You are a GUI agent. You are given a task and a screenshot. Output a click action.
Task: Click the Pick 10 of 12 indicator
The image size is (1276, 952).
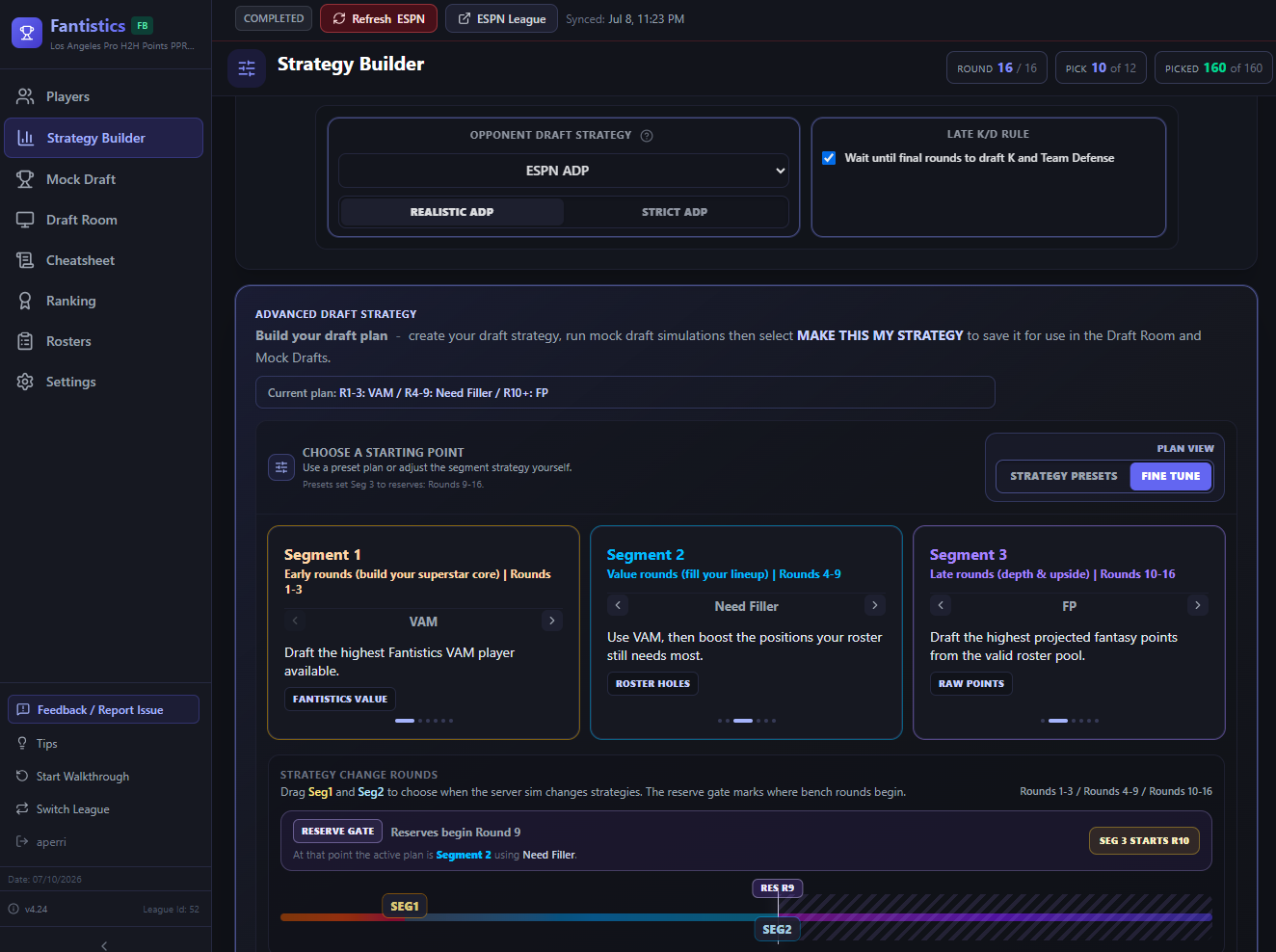click(1101, 67)
